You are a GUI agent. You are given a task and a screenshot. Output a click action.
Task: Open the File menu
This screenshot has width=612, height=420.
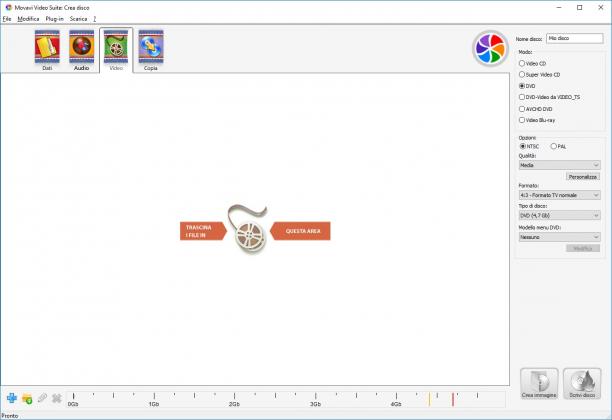(7, 19)
